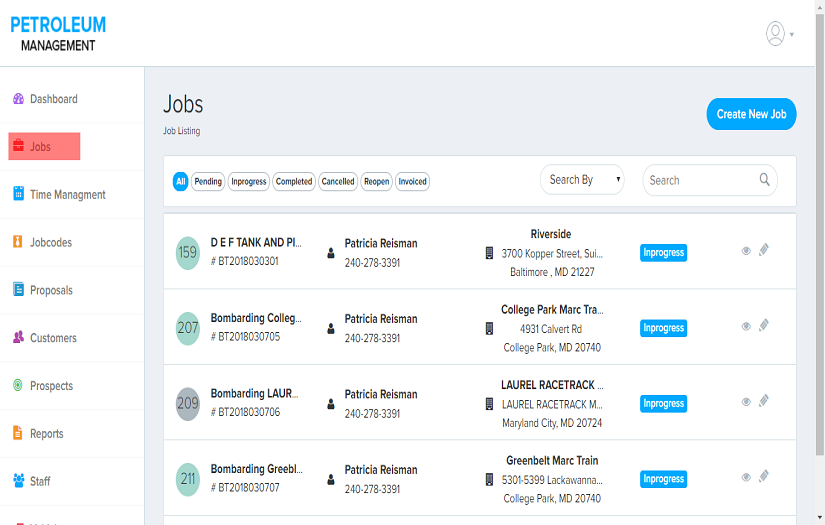Click the gray 209 job number badge
The image size is (825, 525).
pyautogui.click(x=188, y=404)
